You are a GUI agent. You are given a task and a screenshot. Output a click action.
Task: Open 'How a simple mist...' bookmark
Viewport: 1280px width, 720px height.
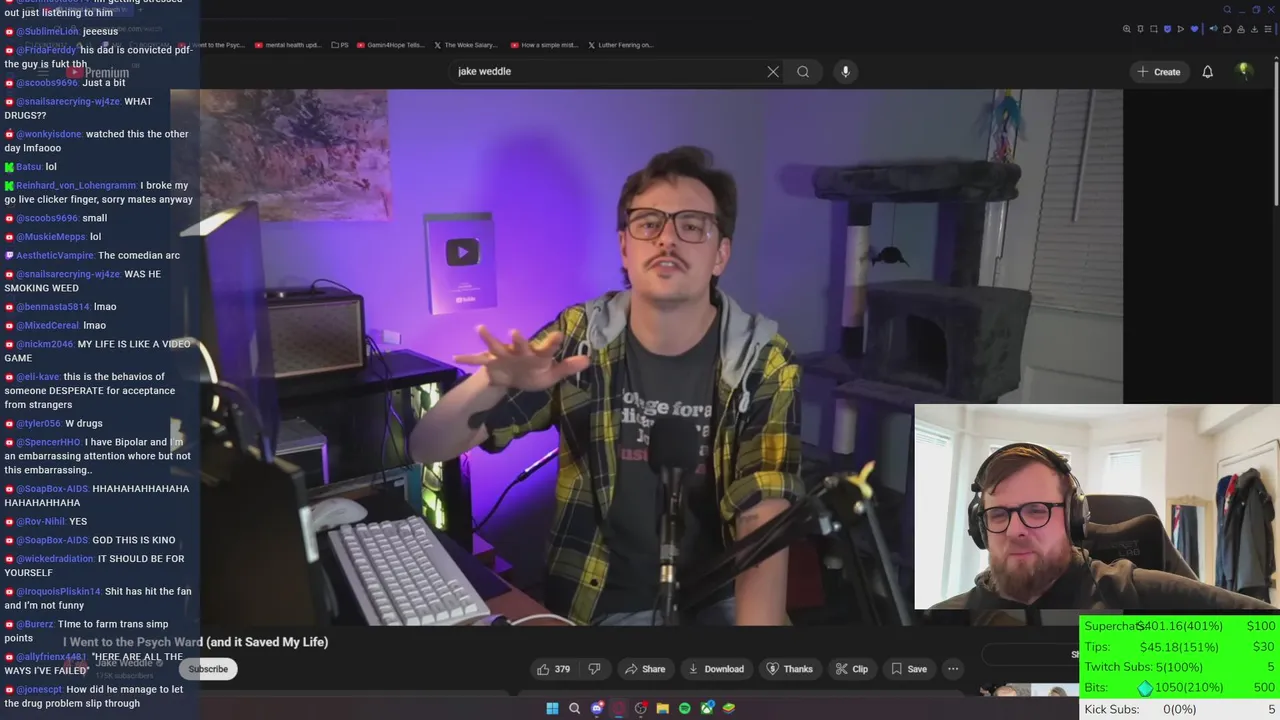click(544, 45)
